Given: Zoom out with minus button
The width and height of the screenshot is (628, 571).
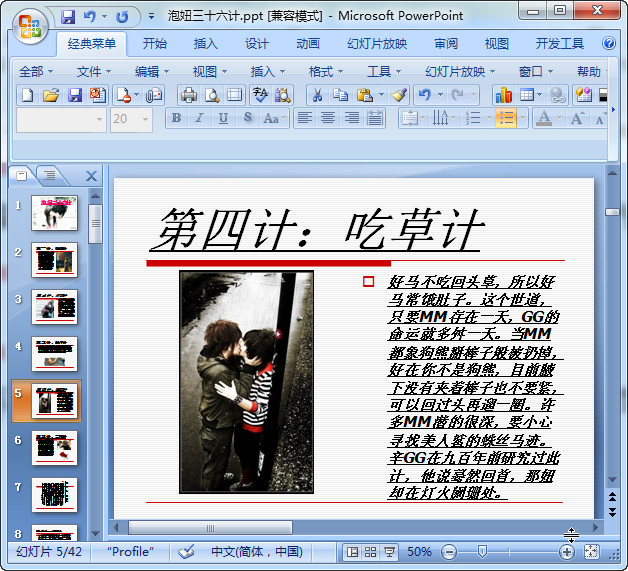Looking at the screenshot, I should pyautogui.click(x=449, y=553).
